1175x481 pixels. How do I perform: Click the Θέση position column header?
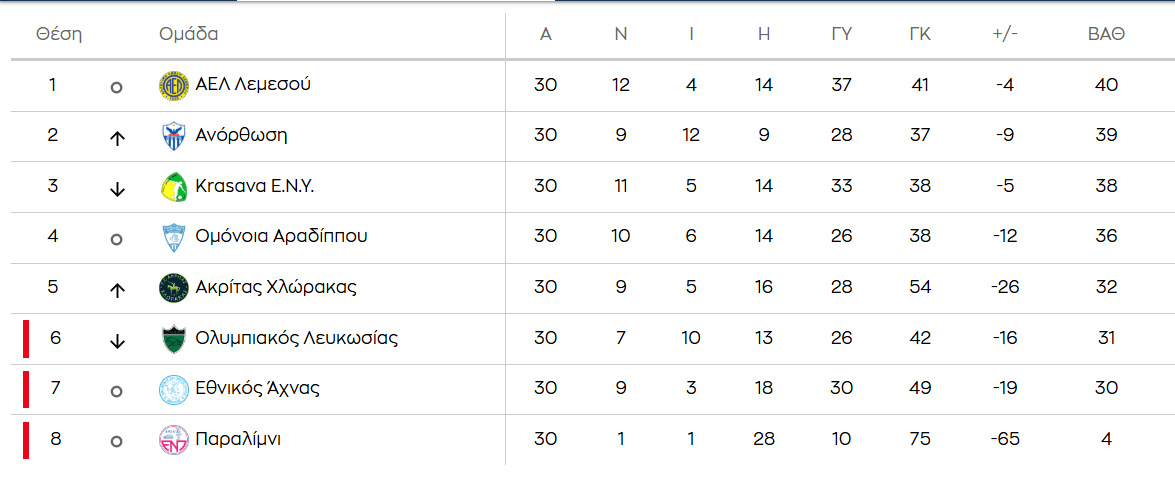[59, 34]
